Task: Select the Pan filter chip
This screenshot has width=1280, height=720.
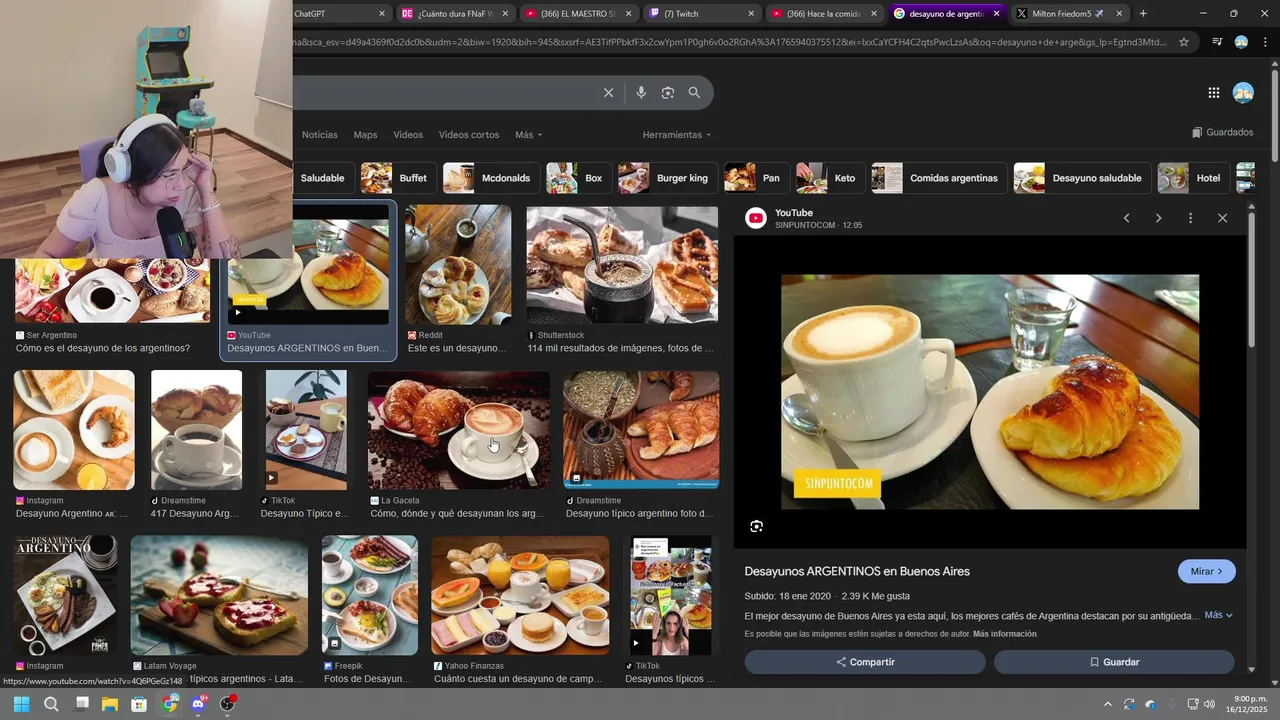Action: tap(756, 178)
